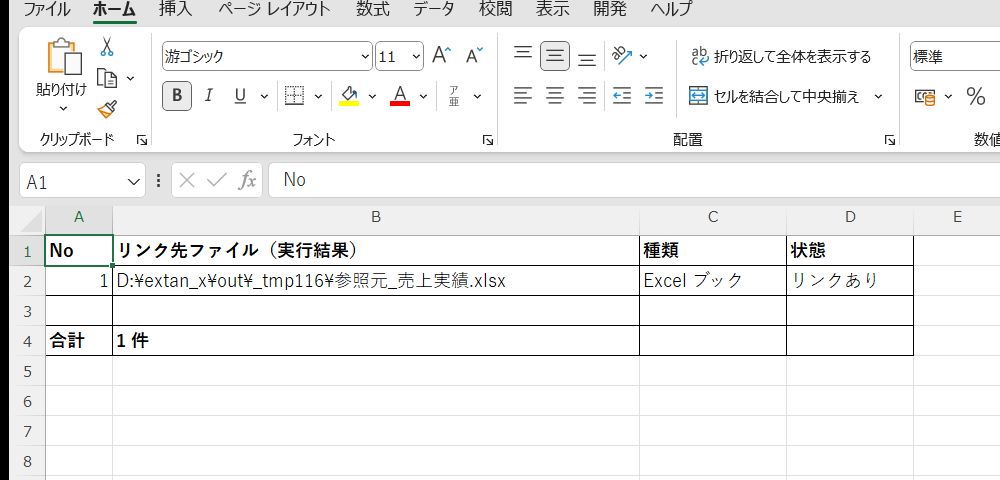The image size is (1000, 480).
Task: Open the font size dropdown
Action: (x=417, y=57)
